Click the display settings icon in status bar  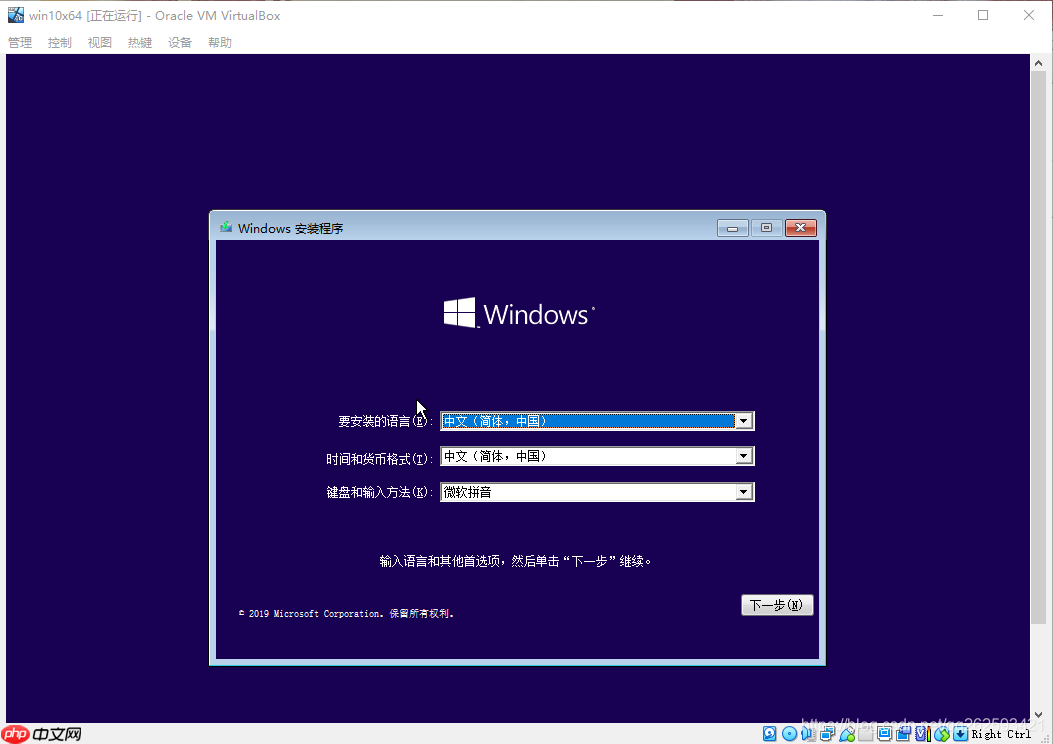(x=884, y=734)
